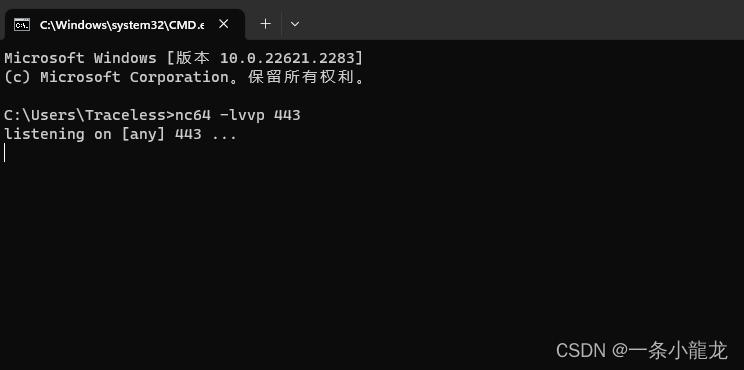Click the nc64 command word
This screenshot has height=370, width=744.
(x=193, y=115)
